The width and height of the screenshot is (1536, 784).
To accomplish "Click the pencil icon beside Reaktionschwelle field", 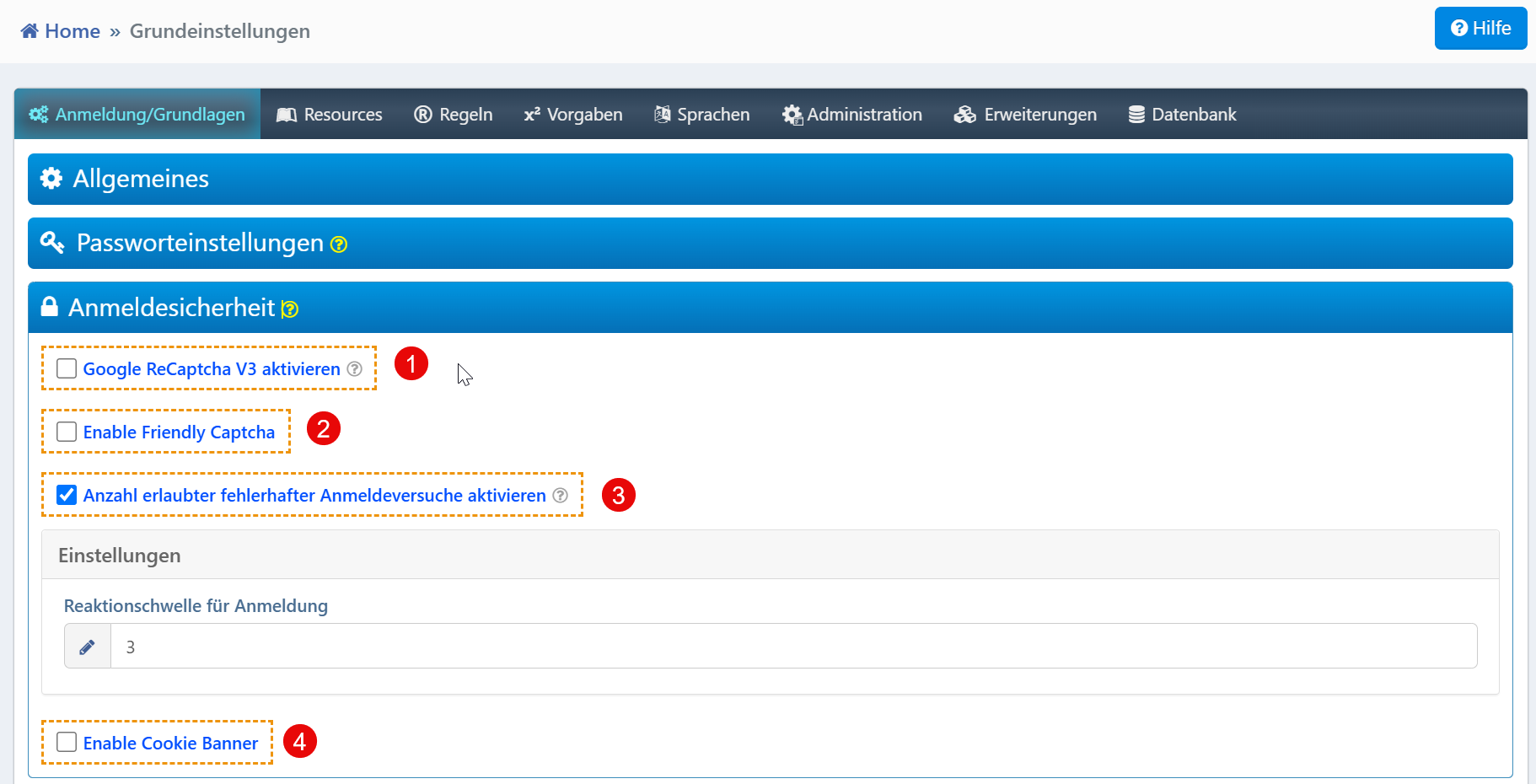I will (88, 647).
